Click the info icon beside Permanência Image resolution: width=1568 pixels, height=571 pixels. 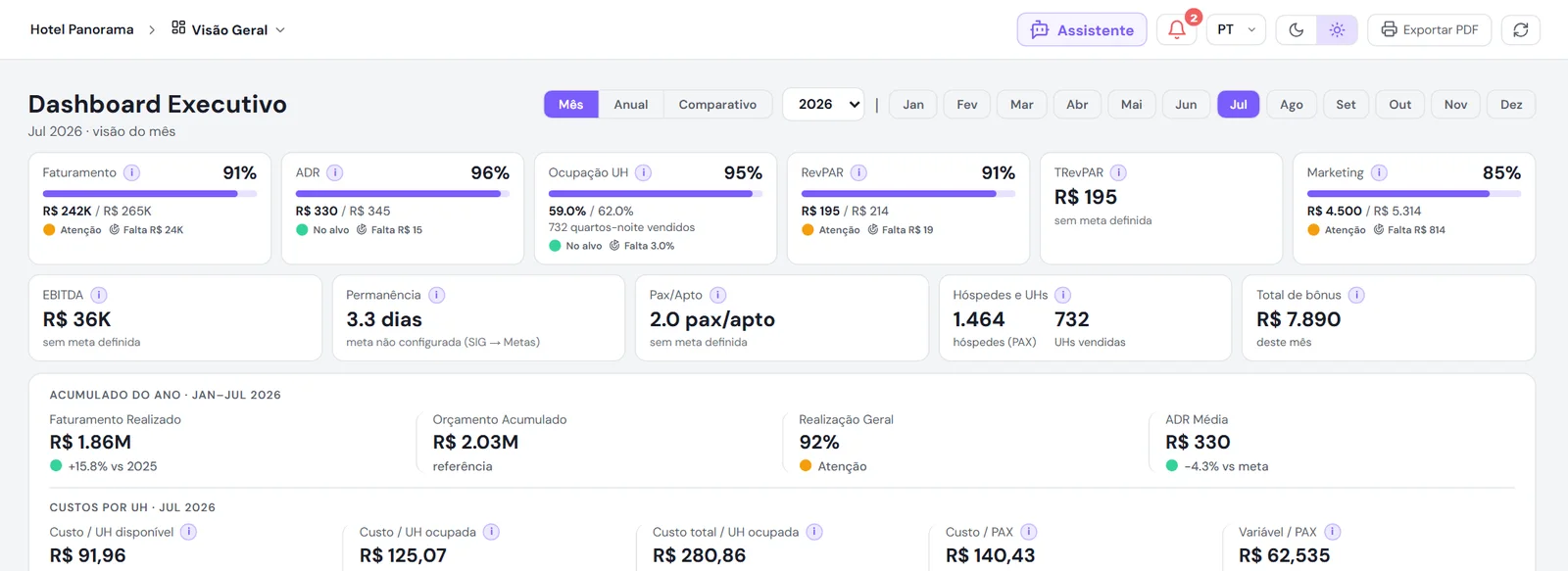tap(436, 295)
